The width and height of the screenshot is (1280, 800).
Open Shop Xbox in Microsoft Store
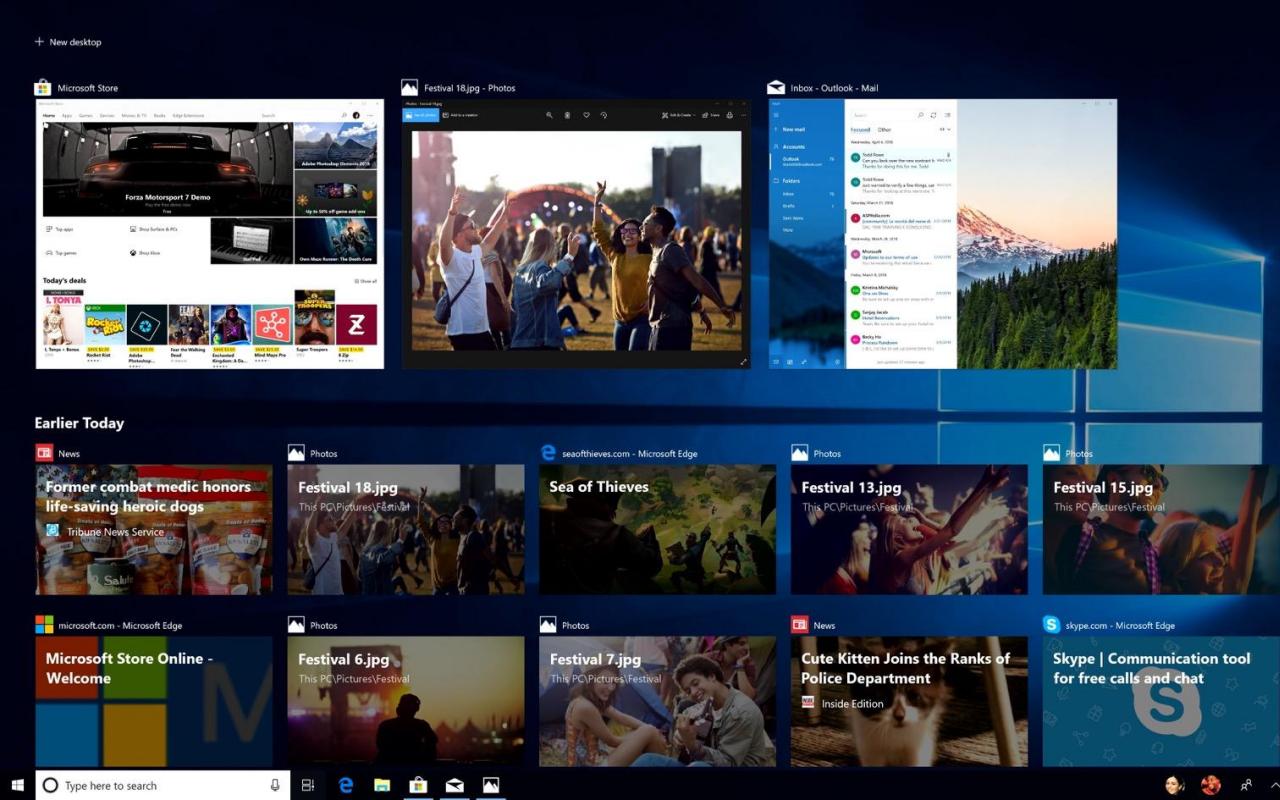[x=144, y=253]
